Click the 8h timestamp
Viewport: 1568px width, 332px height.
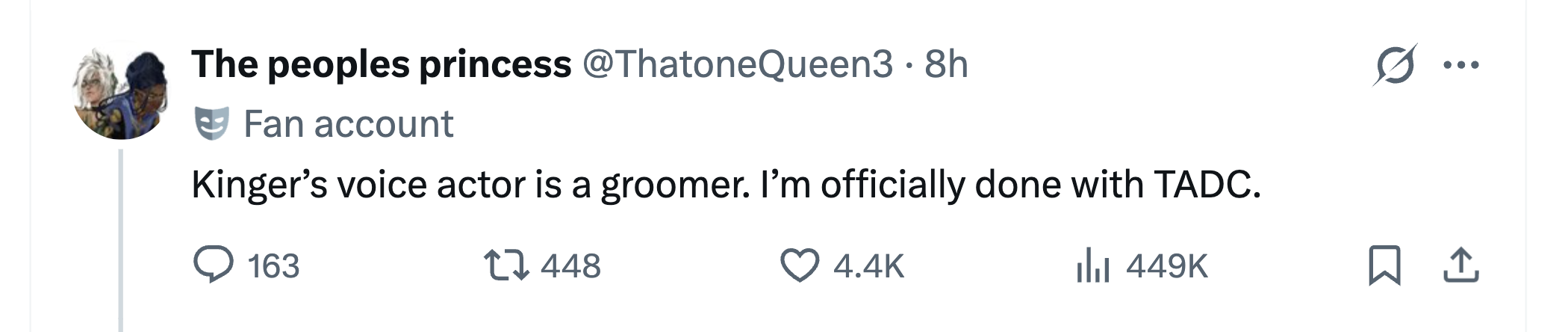point(946,64)
